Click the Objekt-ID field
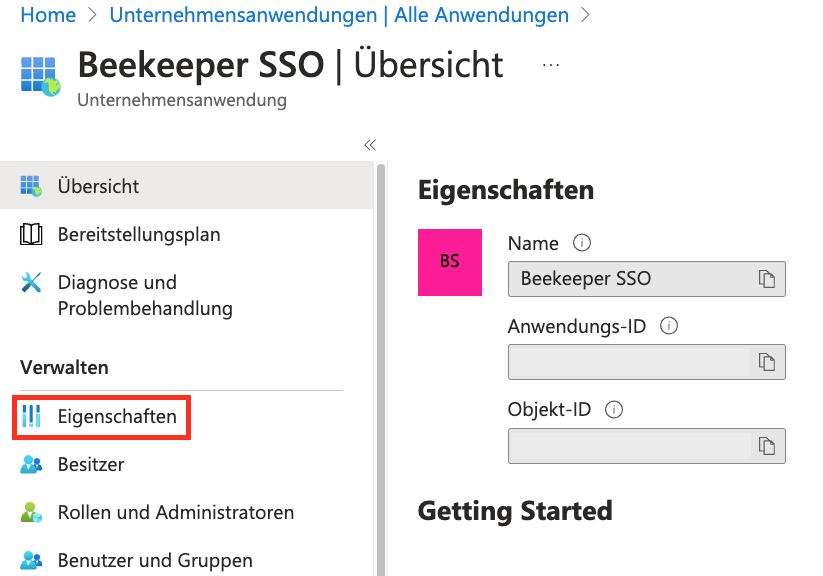Screen dimensions: 823x576 tap(647, 446)
